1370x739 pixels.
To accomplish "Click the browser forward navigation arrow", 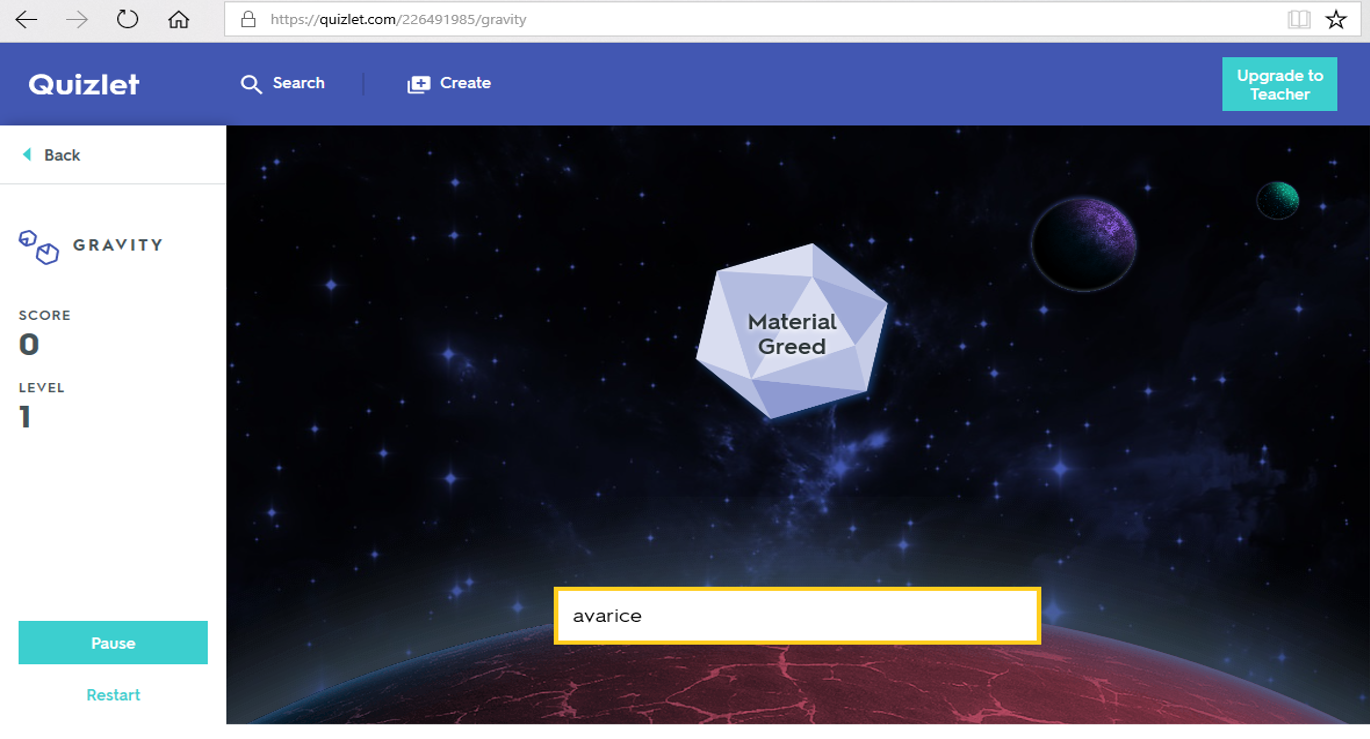I will pos(77,18).
